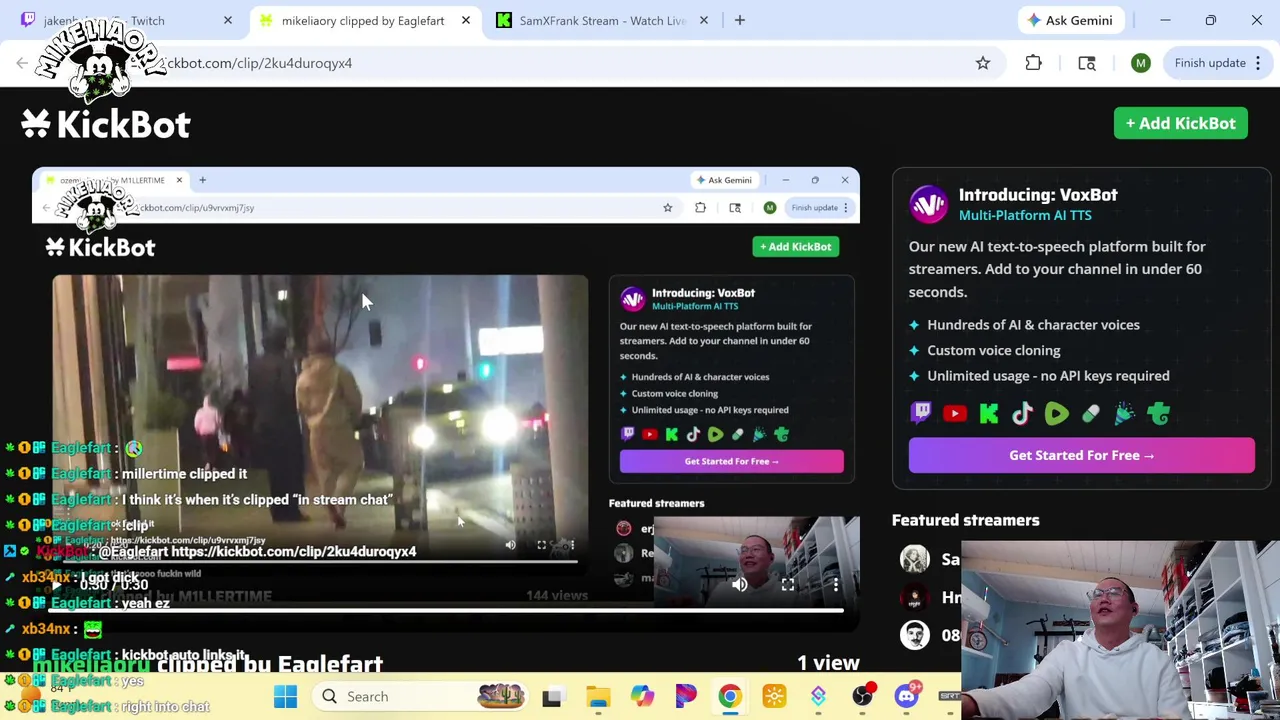
Task: Open the Windows Start menu
Action: tap(285, 696)
